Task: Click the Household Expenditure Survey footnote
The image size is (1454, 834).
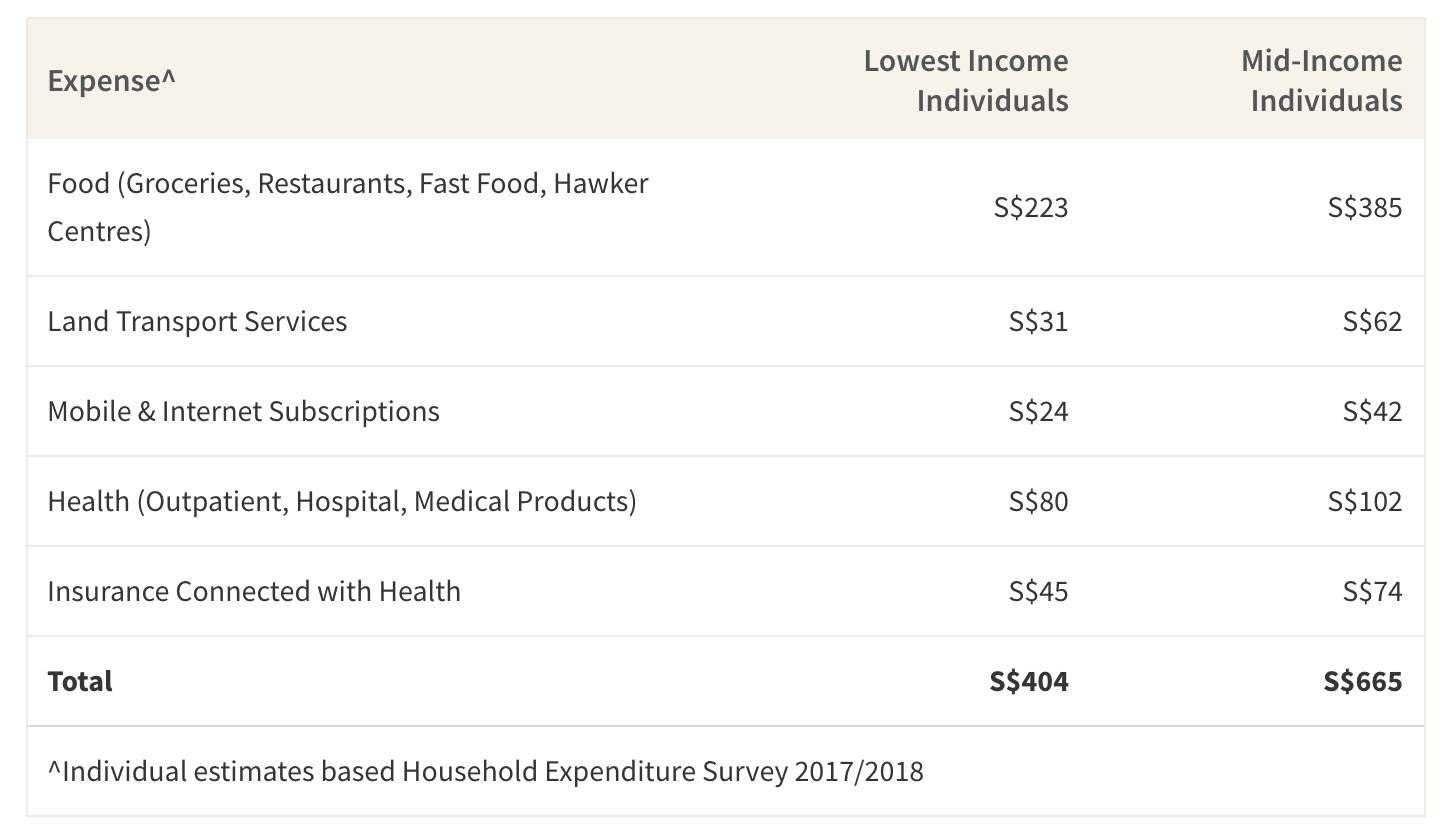Action: (x=486, y=771)
